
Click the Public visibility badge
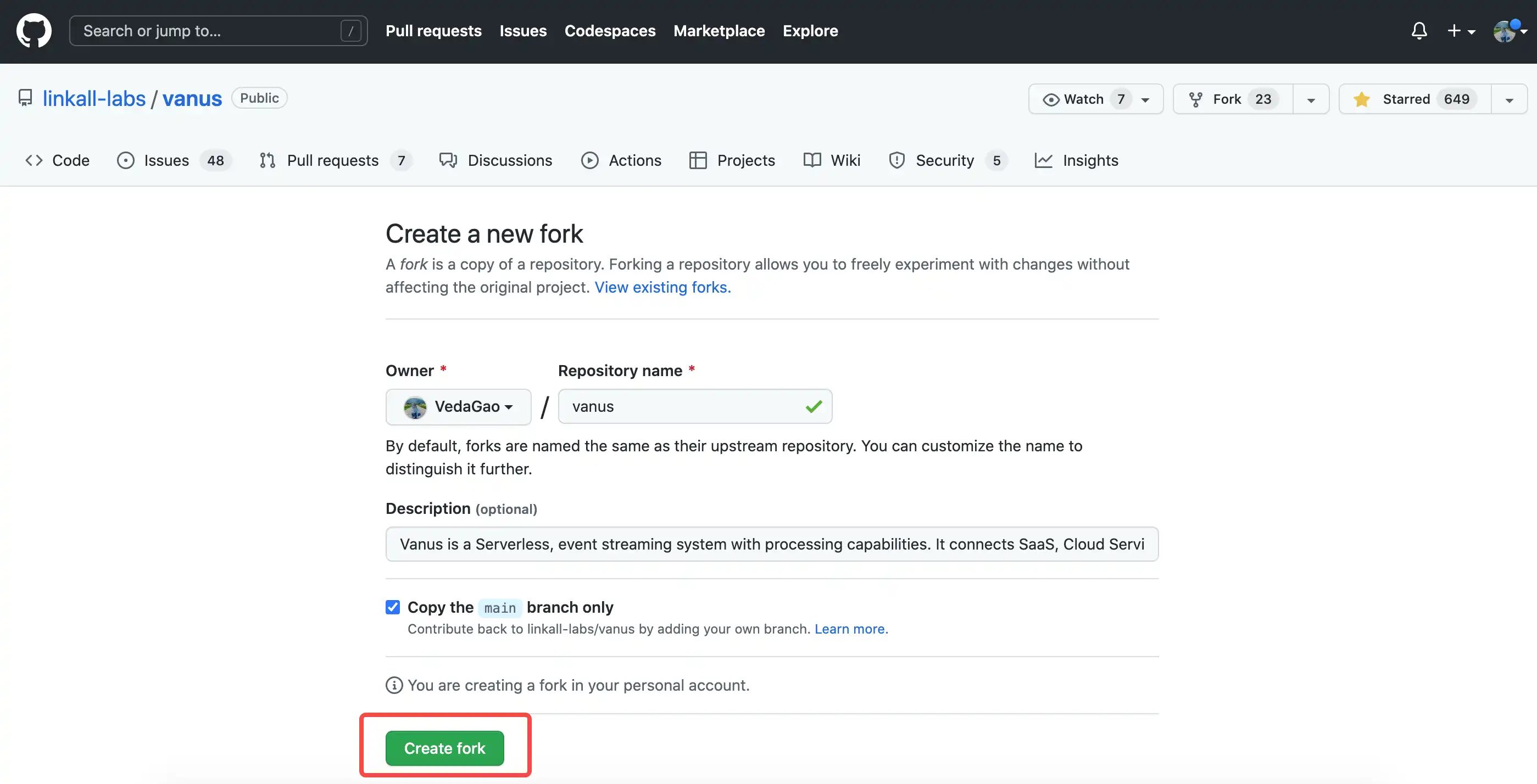pyautogui.click(x=259, y=98)
